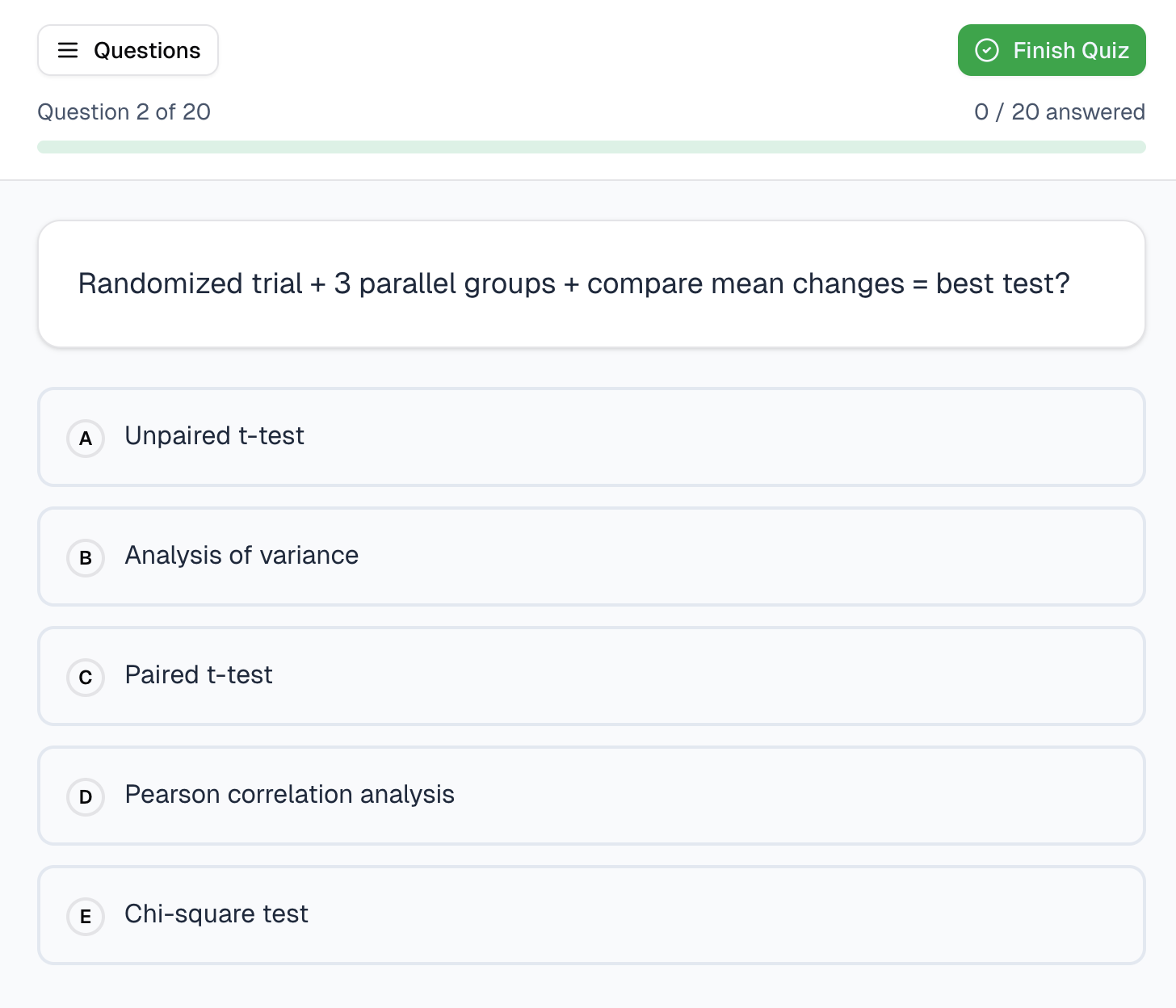The image size is (1176, 1008).
Task: Click the hamburger menu icon beside Questions
Action: pyautogui.click(x=68, y=50)
